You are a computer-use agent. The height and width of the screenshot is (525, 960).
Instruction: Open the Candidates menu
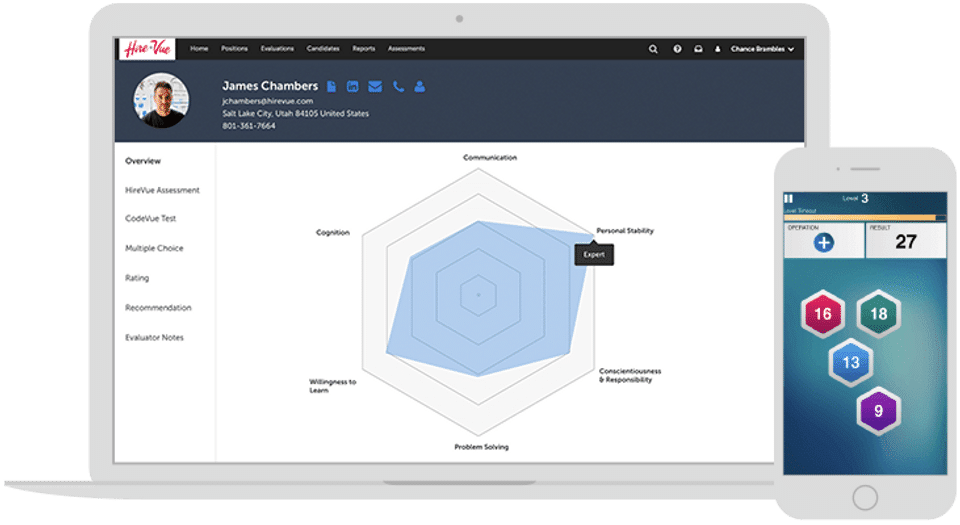click(x=323, y=48)
